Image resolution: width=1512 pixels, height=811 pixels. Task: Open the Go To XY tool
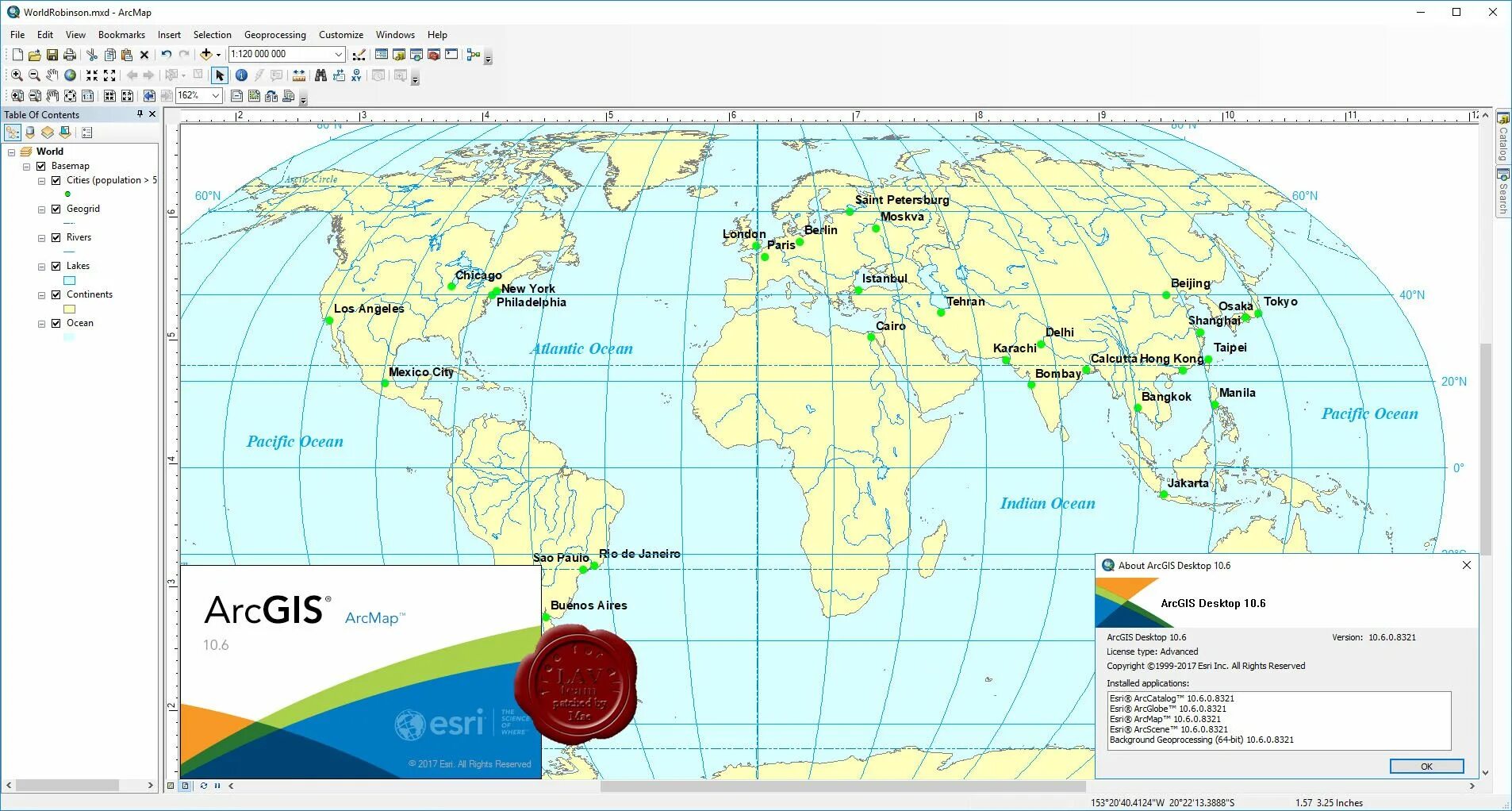click(356, 75)
